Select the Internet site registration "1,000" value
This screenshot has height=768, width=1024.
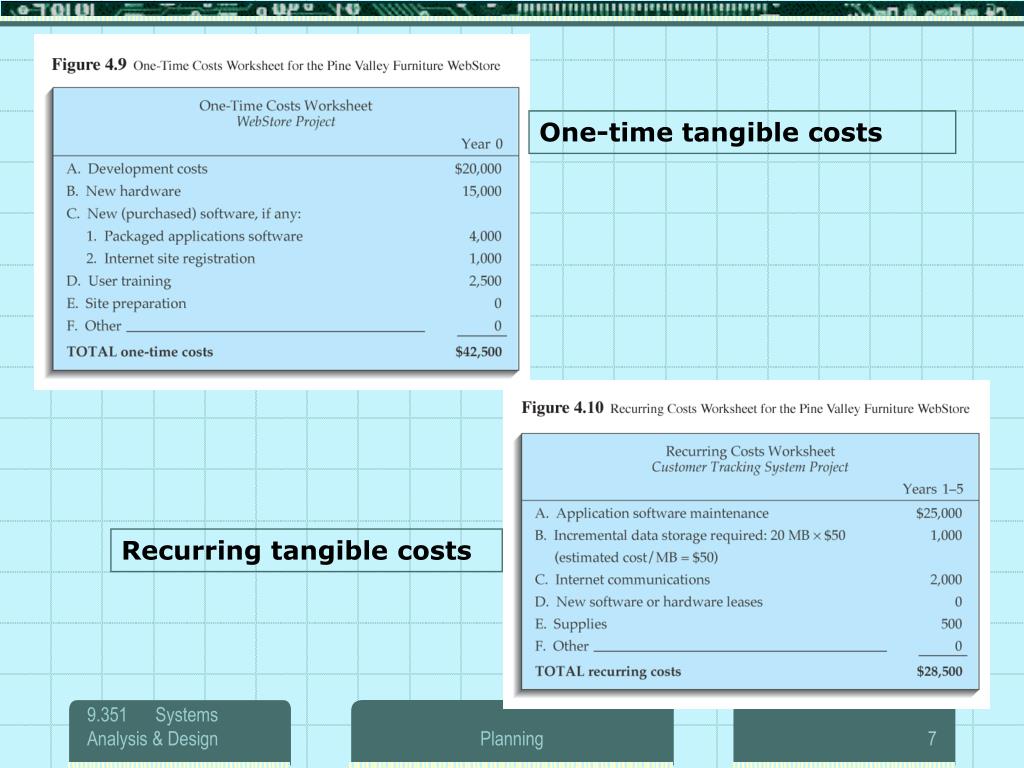(x=485, y=258)
